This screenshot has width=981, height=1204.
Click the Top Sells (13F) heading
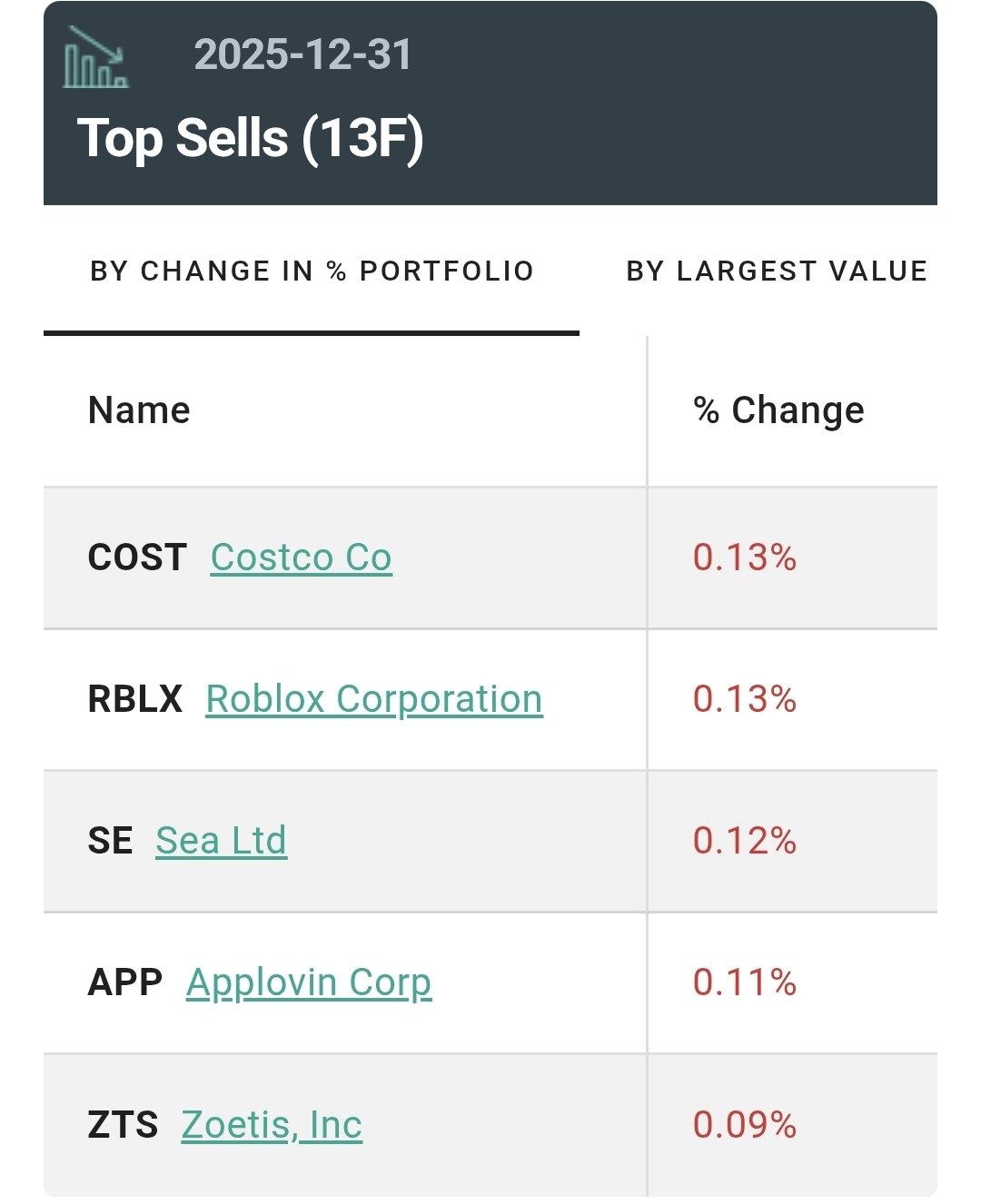point(251,138)
